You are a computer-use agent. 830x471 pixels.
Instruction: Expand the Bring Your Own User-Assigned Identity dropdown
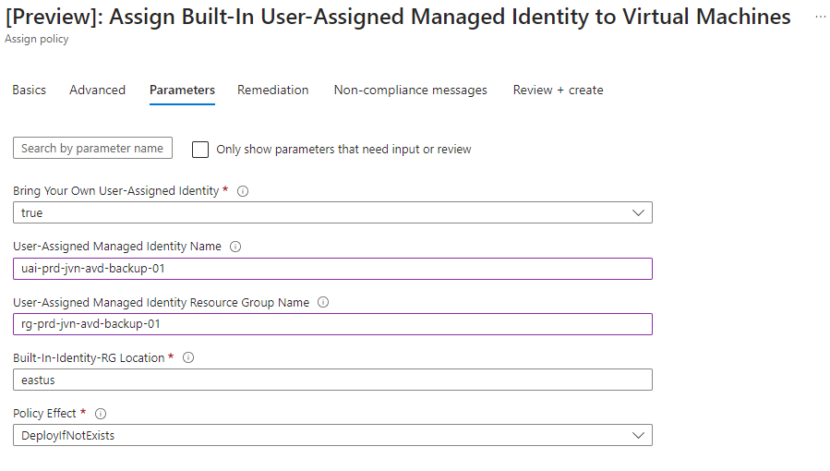(x=332, y=213)
